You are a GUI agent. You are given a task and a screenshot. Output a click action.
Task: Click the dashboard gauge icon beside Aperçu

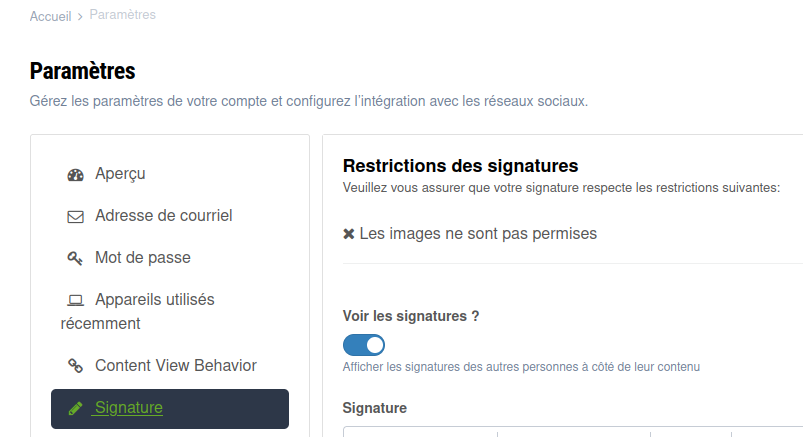[x=75, y=175]
